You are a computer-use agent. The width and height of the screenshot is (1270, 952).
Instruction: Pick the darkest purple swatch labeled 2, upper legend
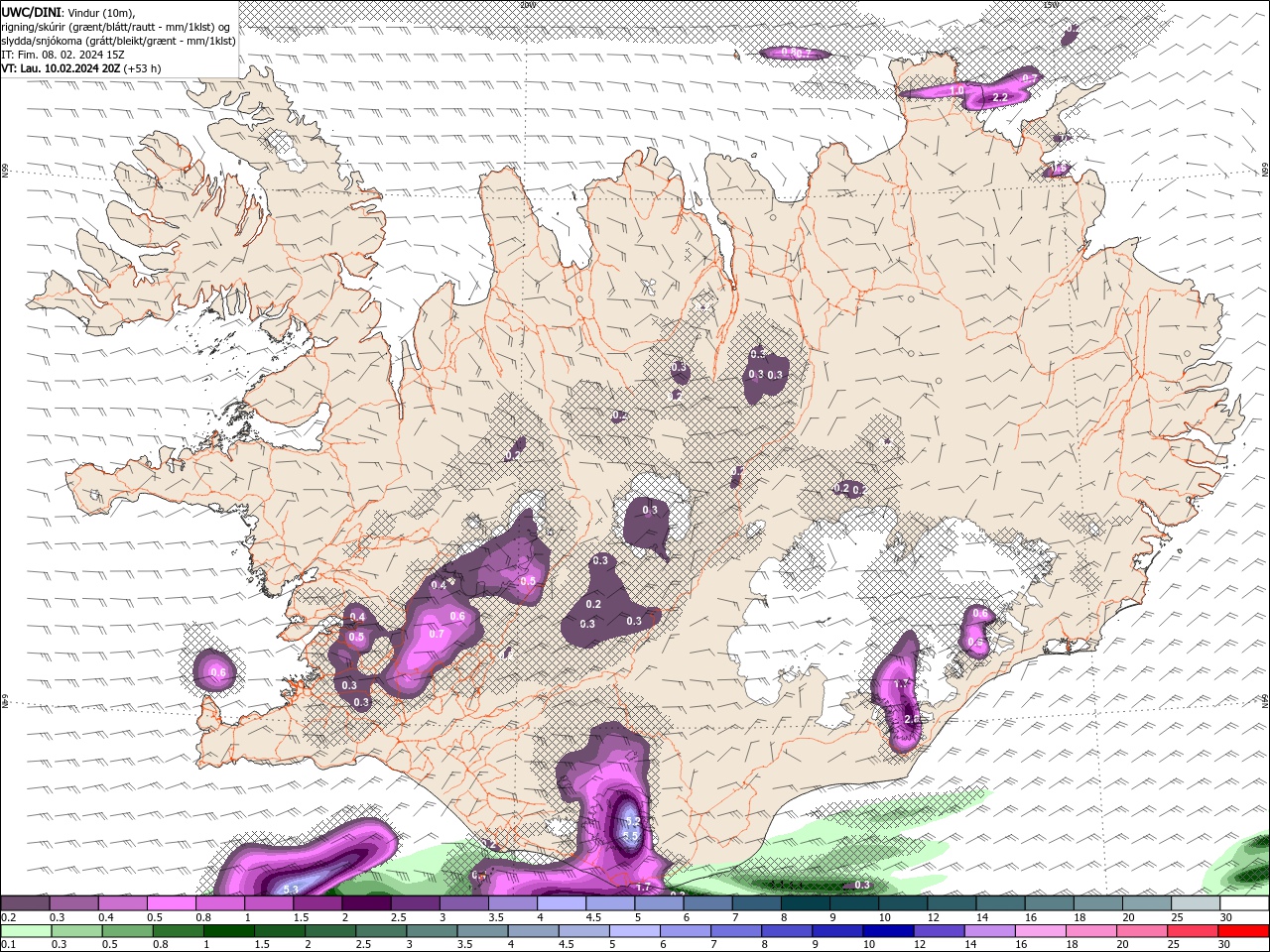point(366,903)
